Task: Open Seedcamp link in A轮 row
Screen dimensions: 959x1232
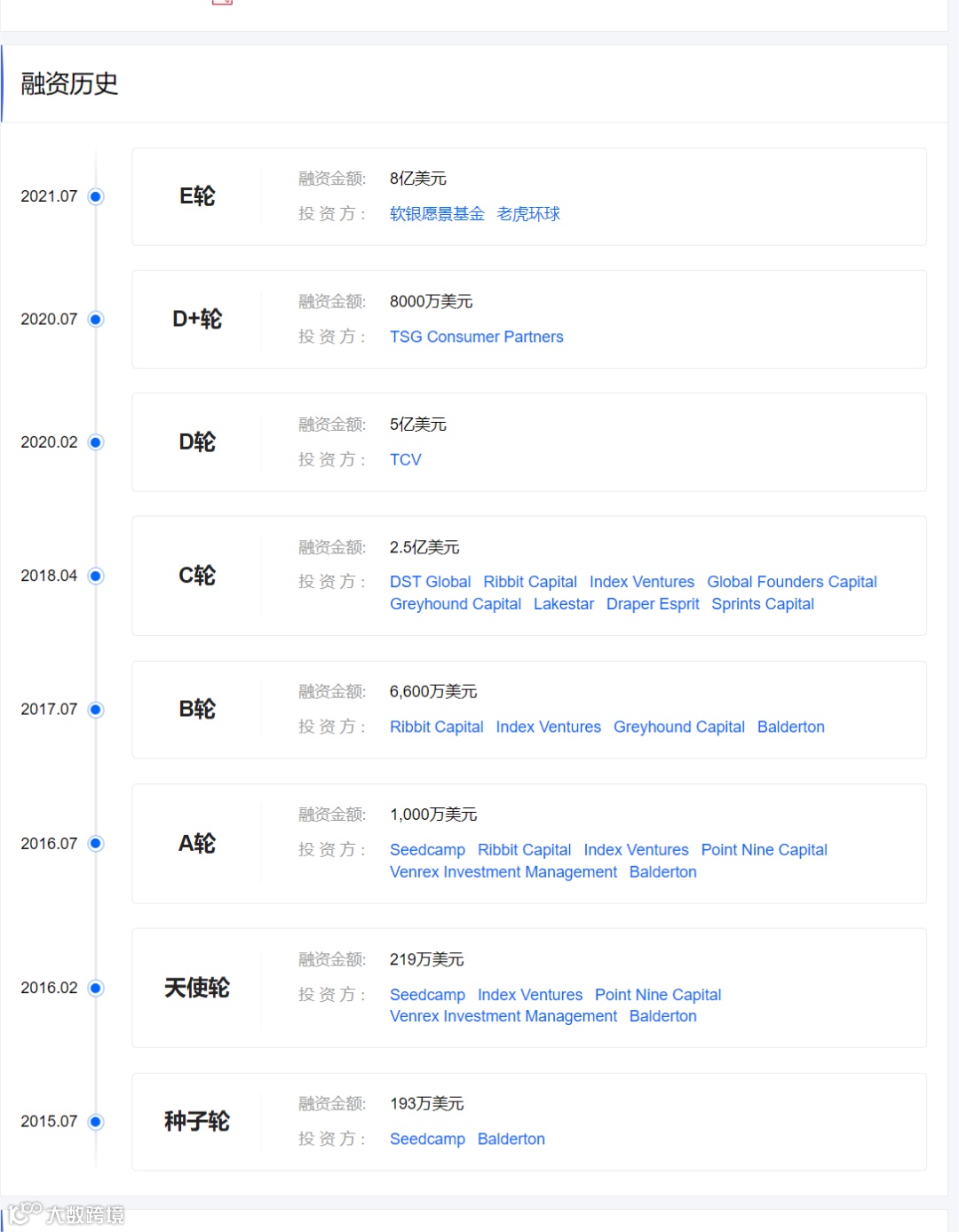Action: [x=427, y=850]
